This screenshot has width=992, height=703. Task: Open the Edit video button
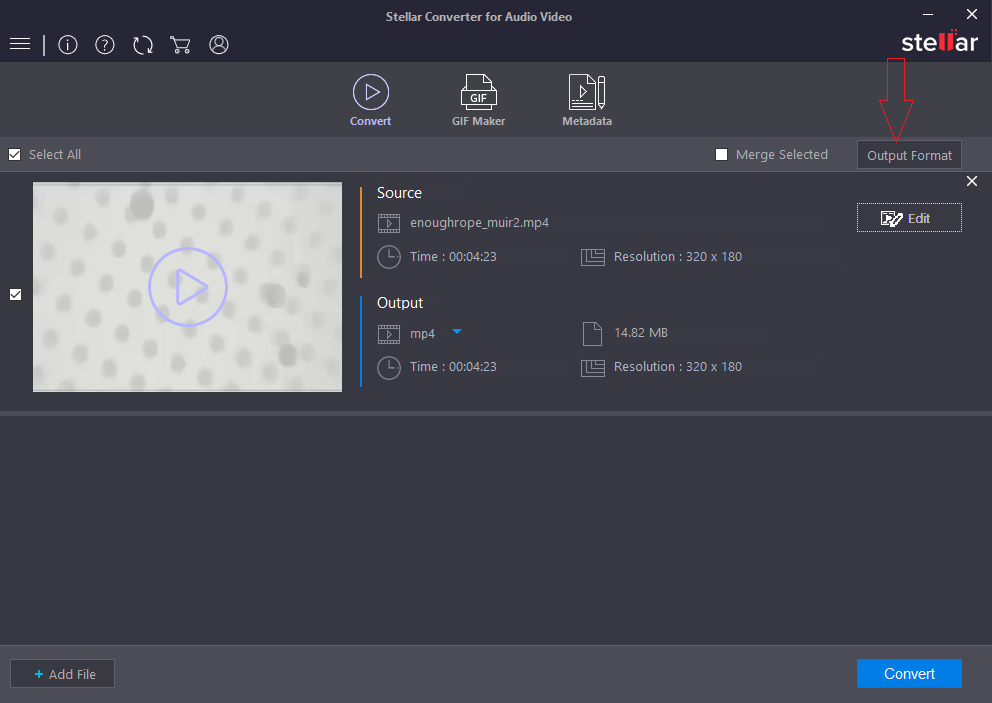point(909,218)
